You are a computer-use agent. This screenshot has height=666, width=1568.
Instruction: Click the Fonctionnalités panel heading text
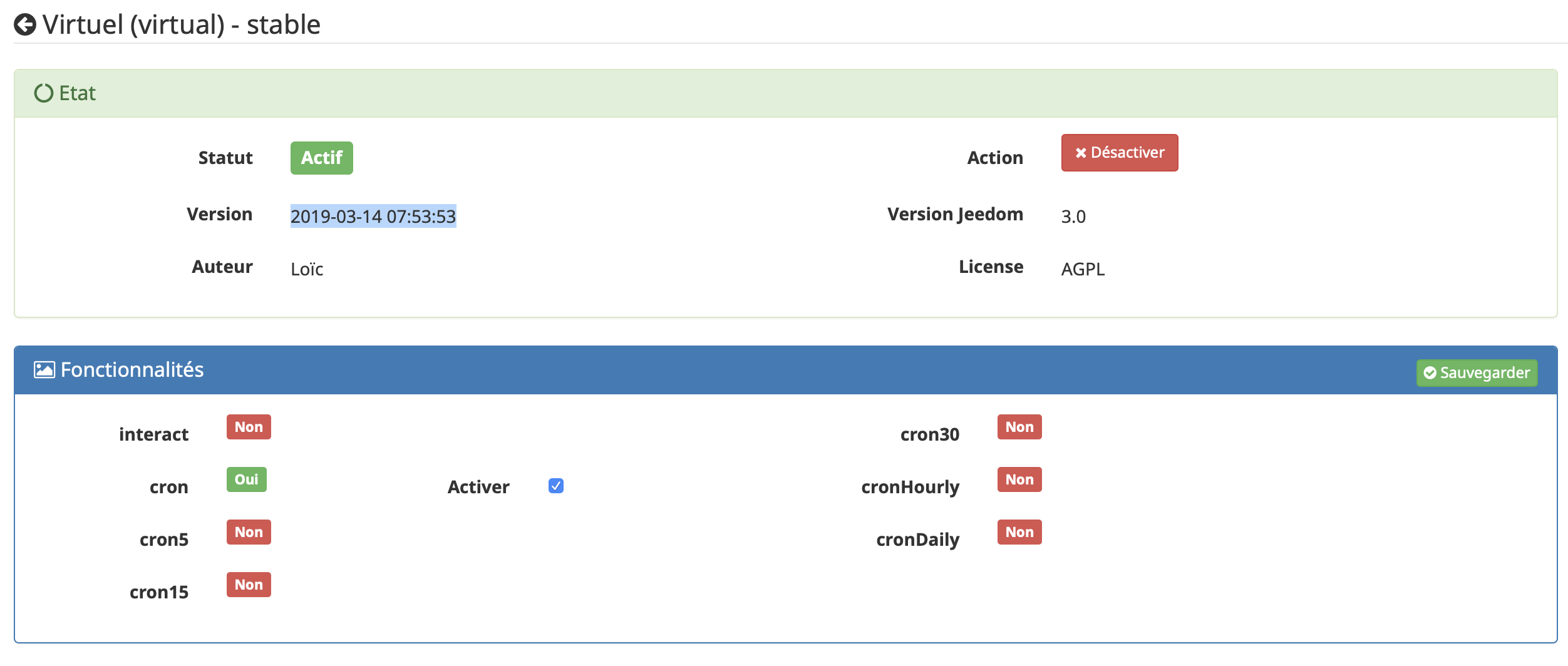pyautogui.click(x=132, y=370)
